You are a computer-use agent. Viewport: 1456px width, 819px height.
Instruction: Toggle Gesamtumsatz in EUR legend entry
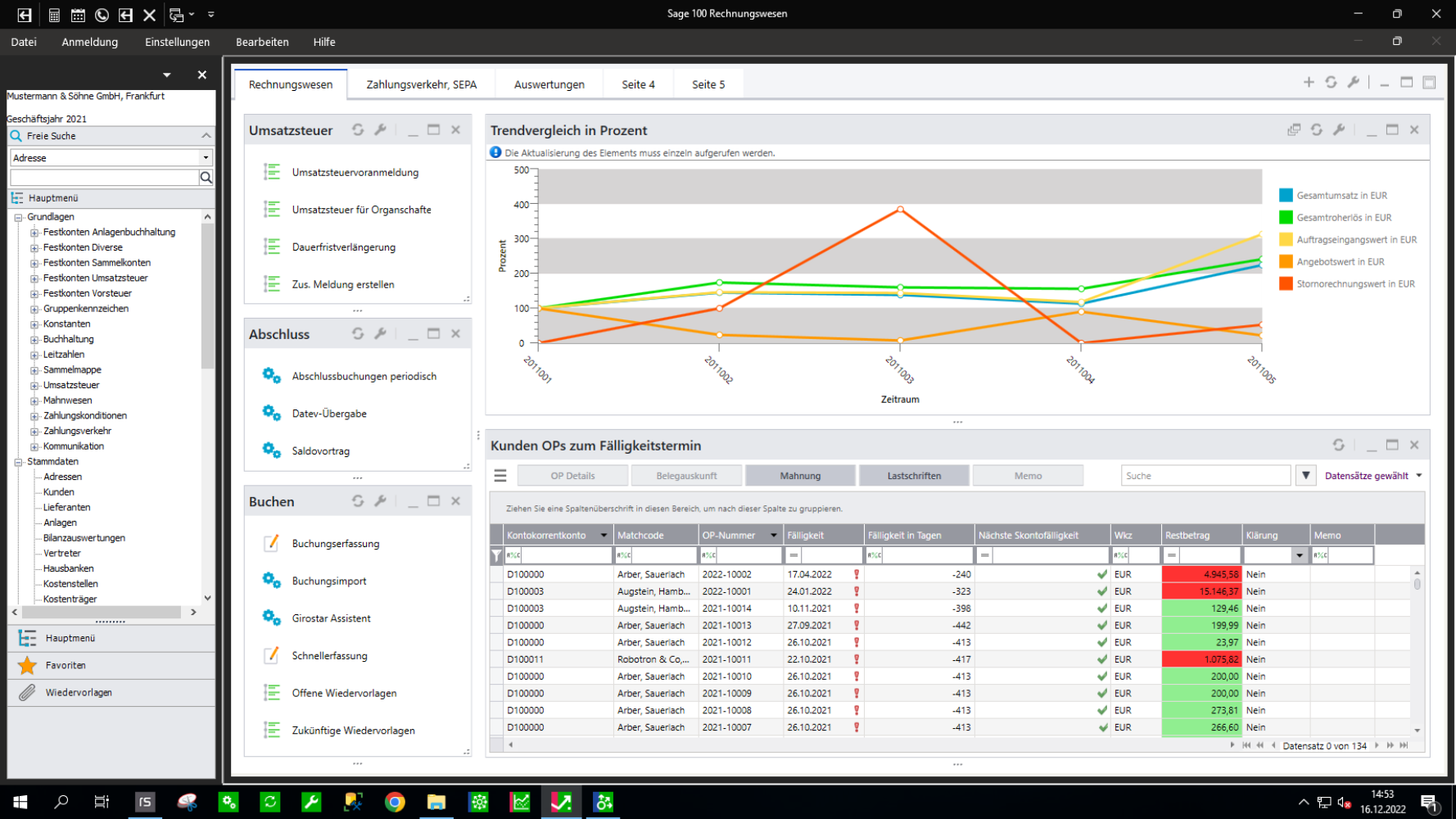pyautogui.click(x=1341, y=196)
